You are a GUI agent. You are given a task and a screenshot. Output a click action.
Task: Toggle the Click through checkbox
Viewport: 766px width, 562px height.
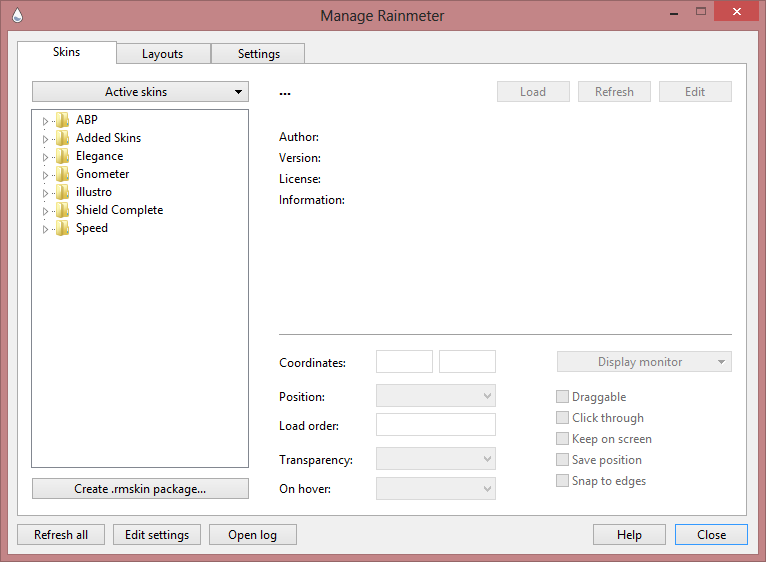point(562,417)
